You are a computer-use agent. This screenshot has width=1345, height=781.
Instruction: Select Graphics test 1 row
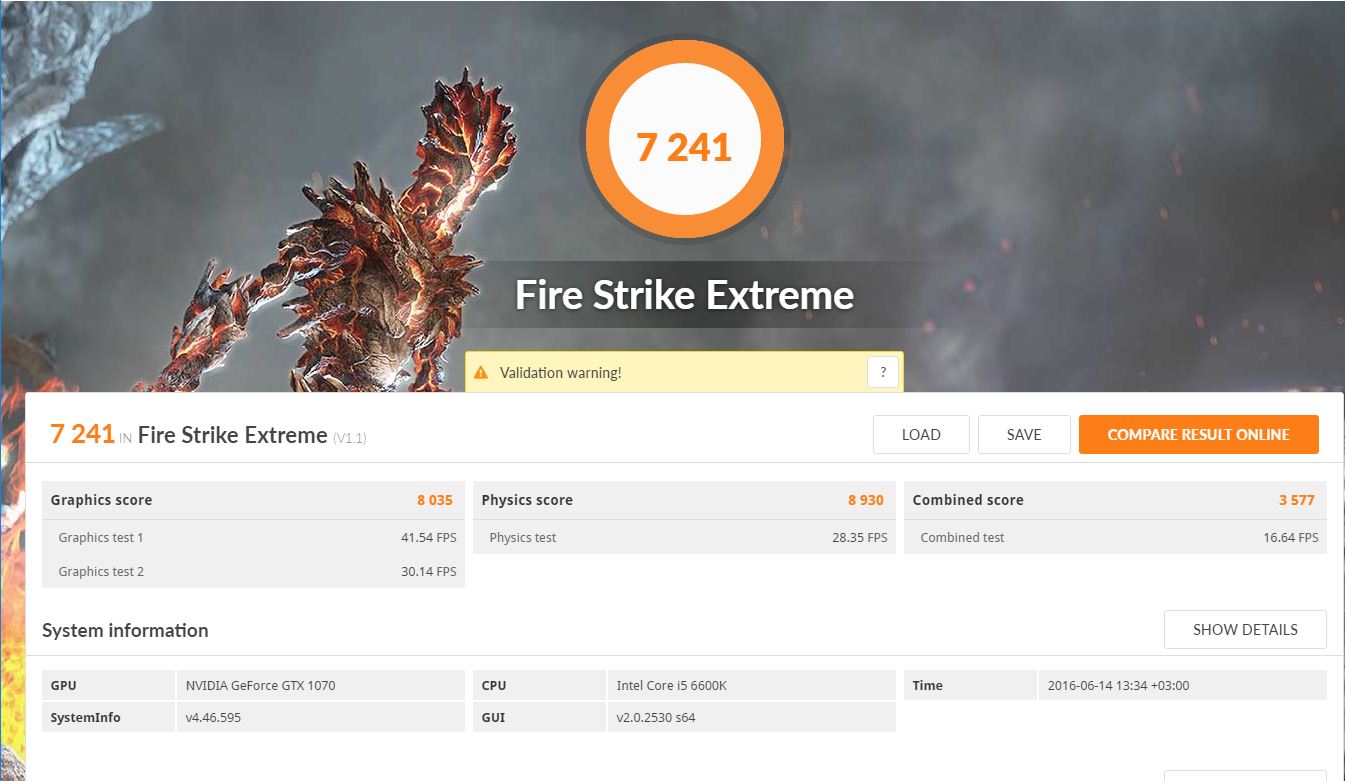tap(254, 537)
